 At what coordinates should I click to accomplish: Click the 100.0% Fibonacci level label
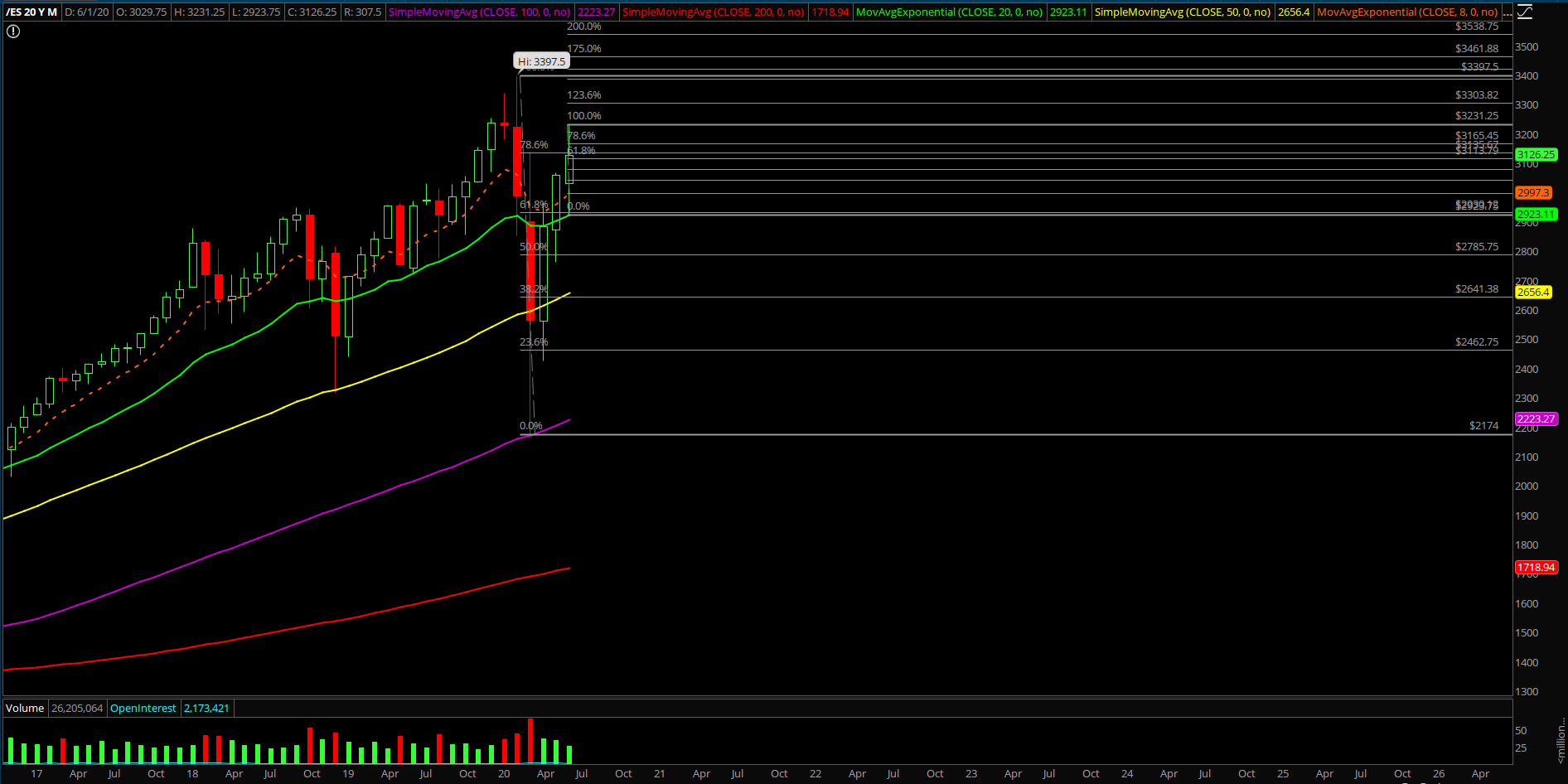coord(584,116)
